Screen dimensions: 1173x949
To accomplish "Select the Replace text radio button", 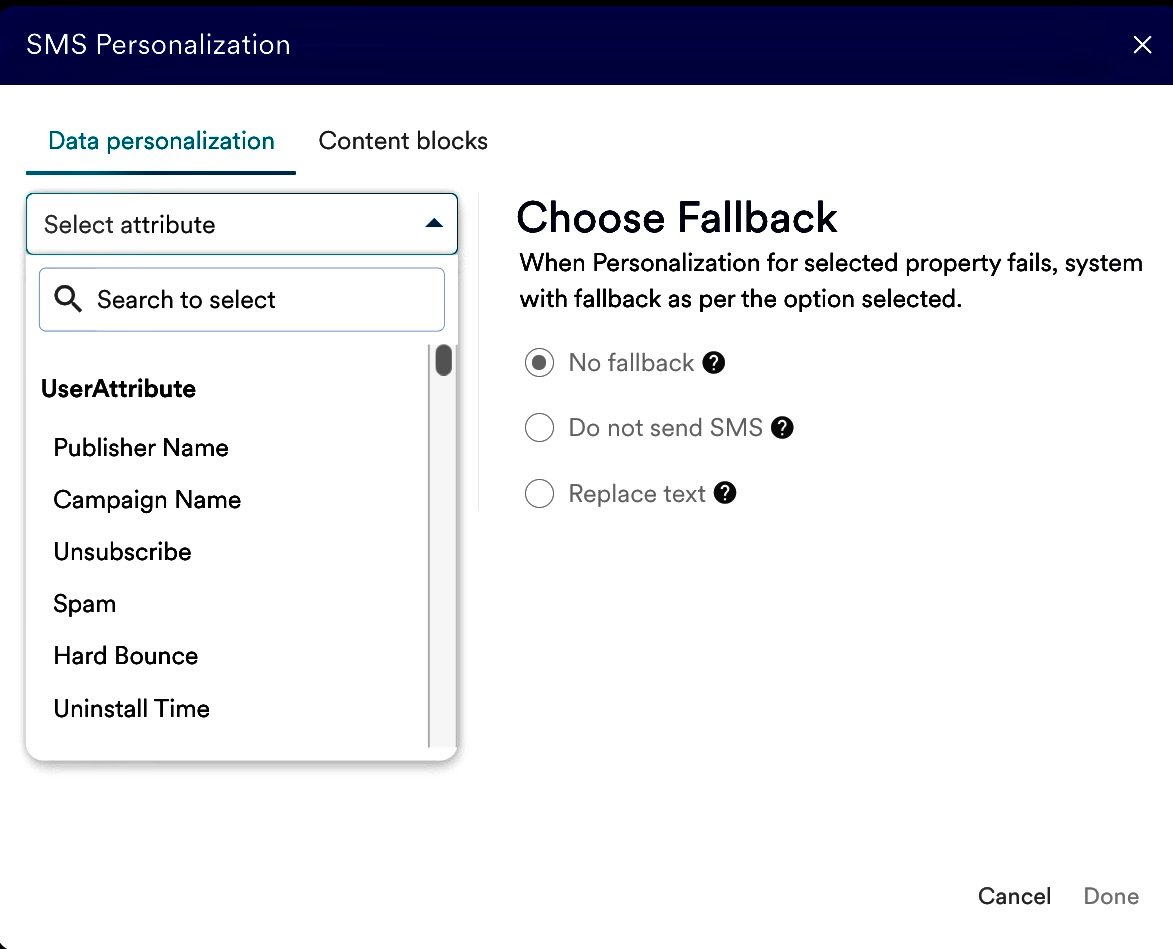I will point(539,494).
